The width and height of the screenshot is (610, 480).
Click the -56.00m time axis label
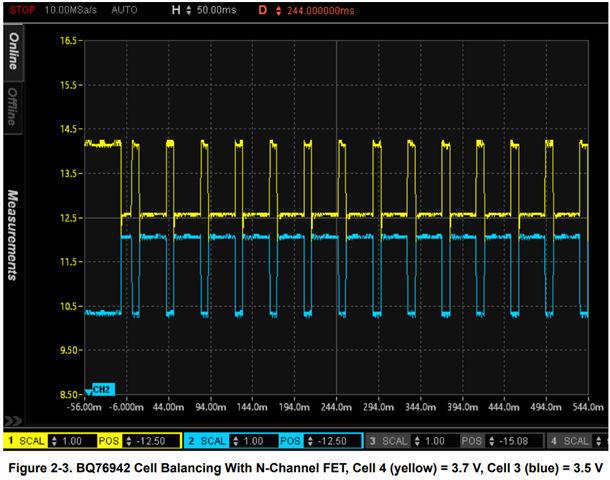pos(84,407)
